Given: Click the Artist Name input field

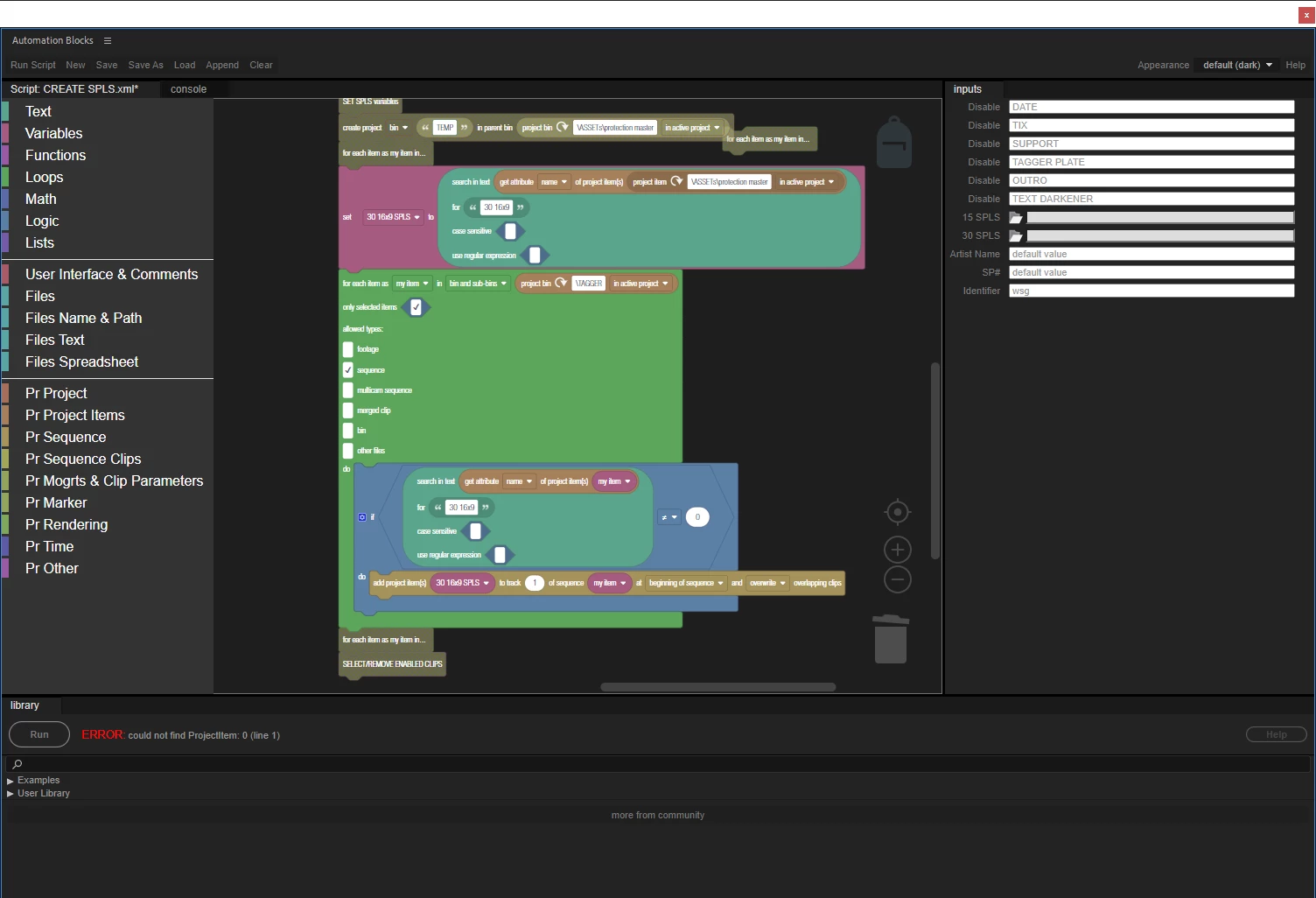Looking at the screenshot, I should pyautogui.click(x=1151, y=254).
